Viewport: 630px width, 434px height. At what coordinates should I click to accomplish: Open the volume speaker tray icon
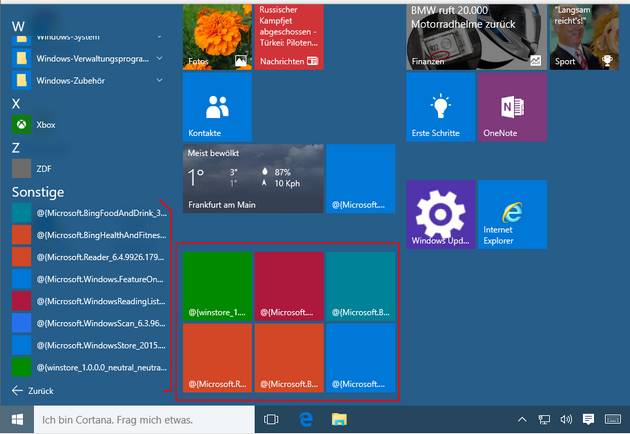tap(566, 420)
